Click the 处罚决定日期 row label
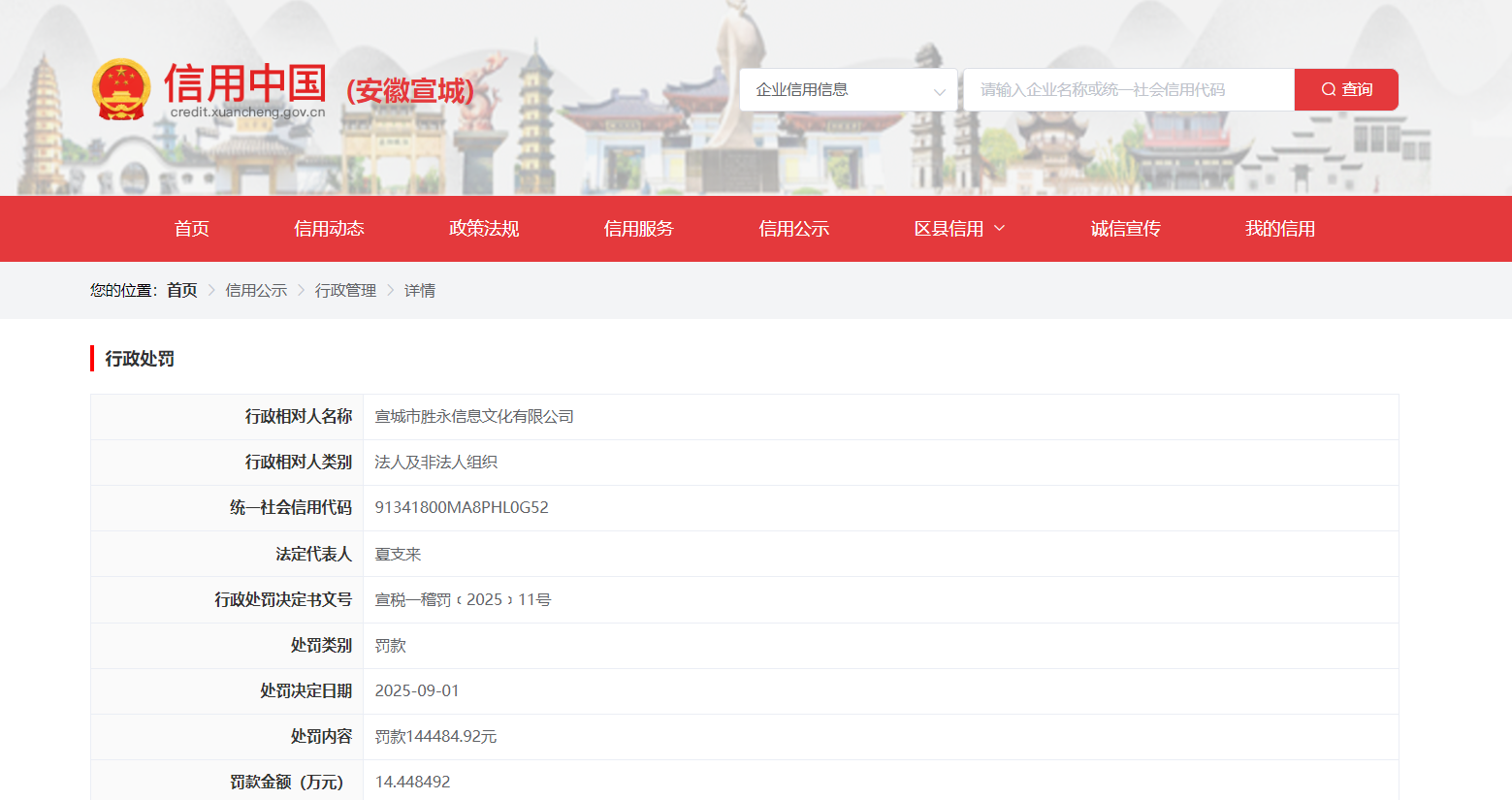Viewport: 1512px width, 800px height. point(306,691)
